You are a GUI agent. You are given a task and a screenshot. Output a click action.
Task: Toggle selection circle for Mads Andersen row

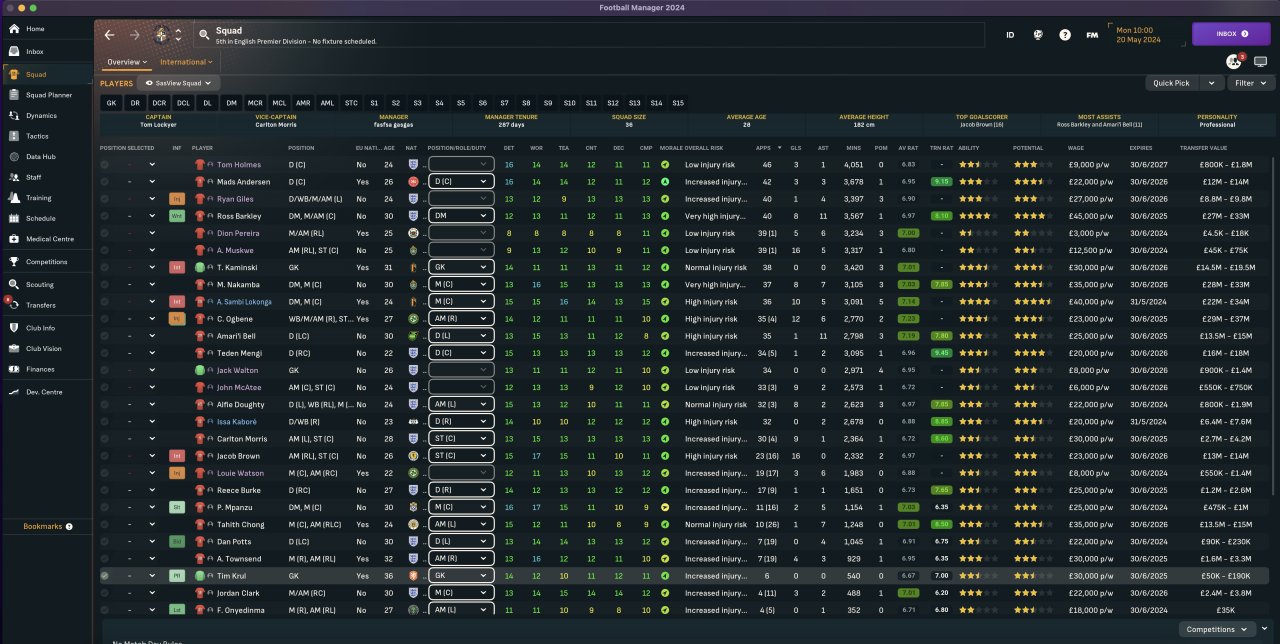click(104, 182)
